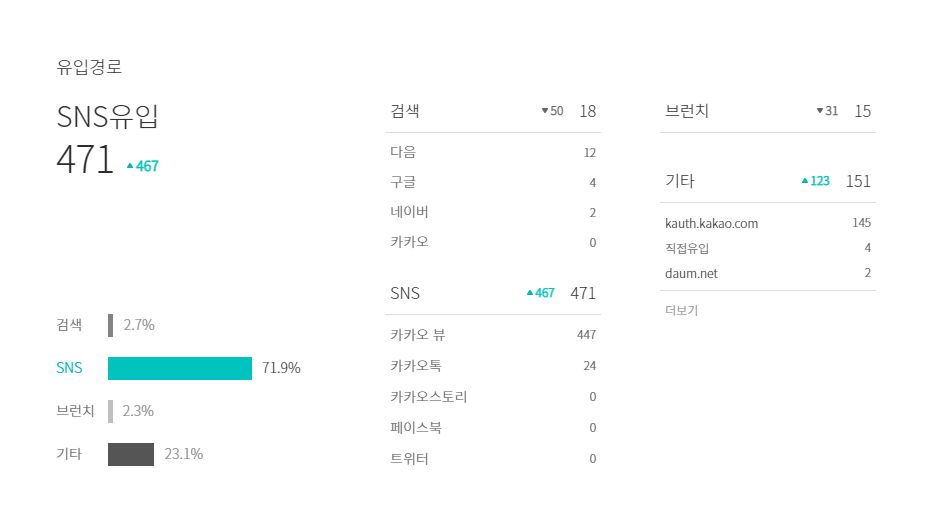Click the teal up-arrow next to 기타 123
This screenshot has height=520, width=936.
805,180
